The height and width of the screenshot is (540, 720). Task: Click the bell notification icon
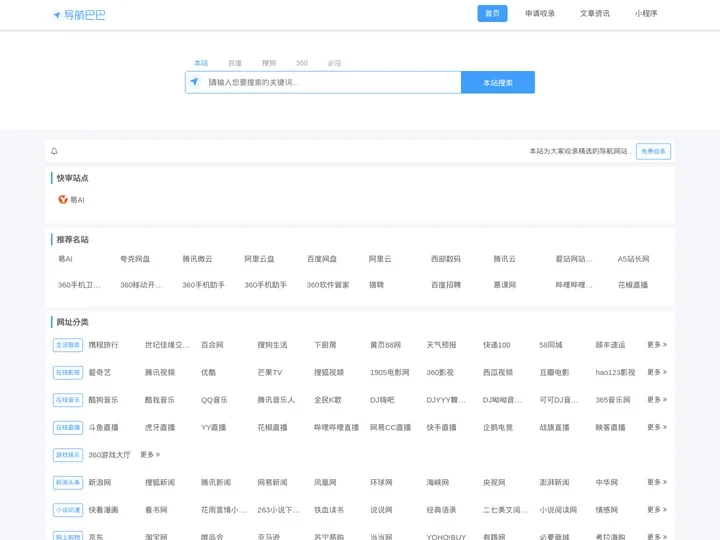point(54,151)
